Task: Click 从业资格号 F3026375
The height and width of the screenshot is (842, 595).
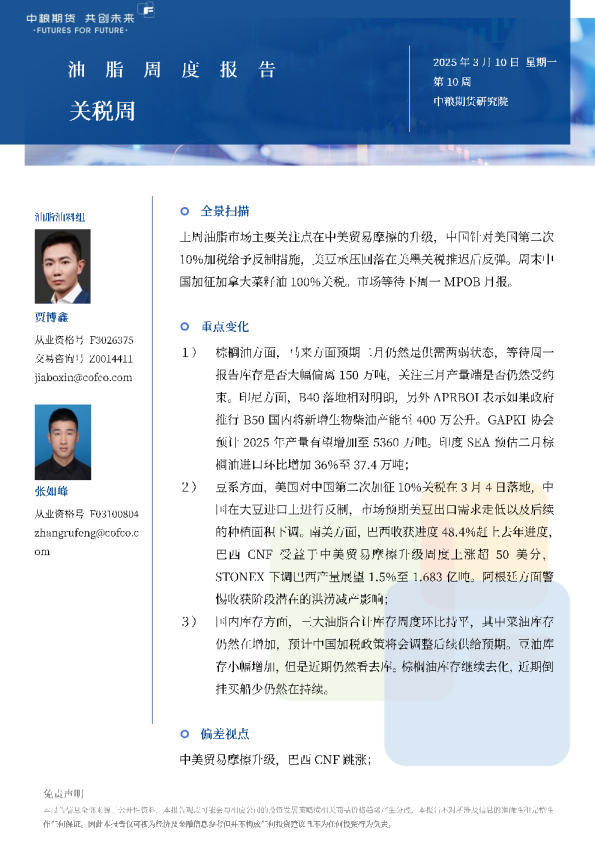Action: [x=84, y=340]
